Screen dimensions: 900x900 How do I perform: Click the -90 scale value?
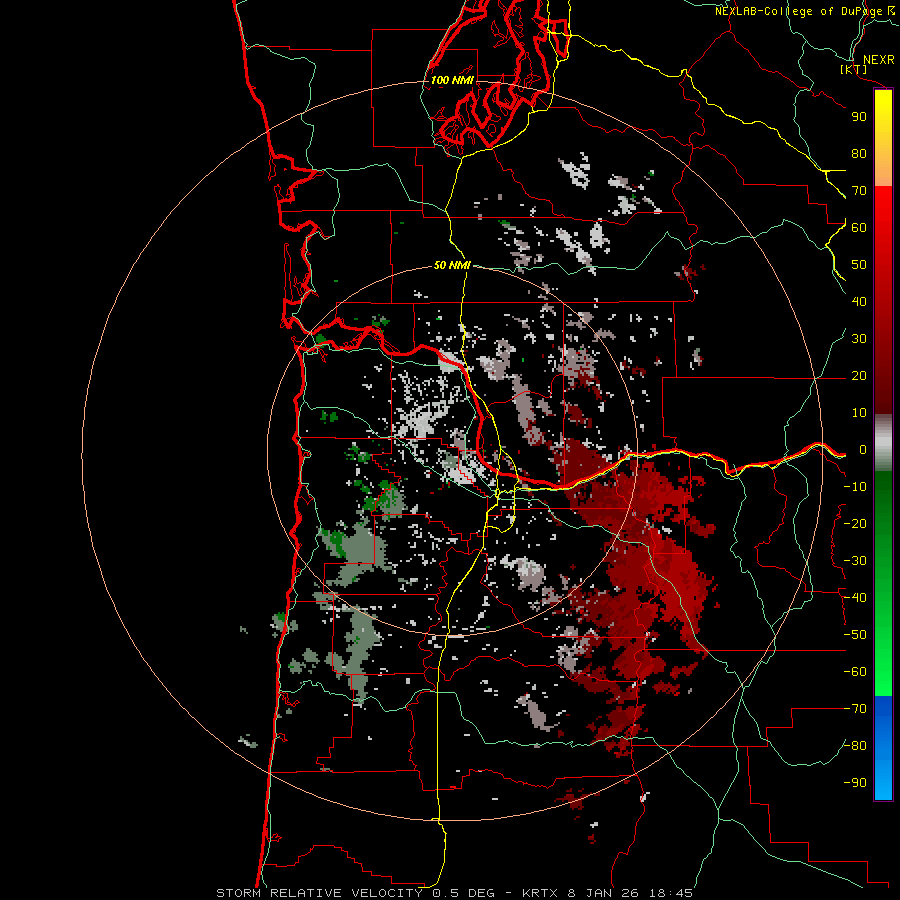(855, 783)
